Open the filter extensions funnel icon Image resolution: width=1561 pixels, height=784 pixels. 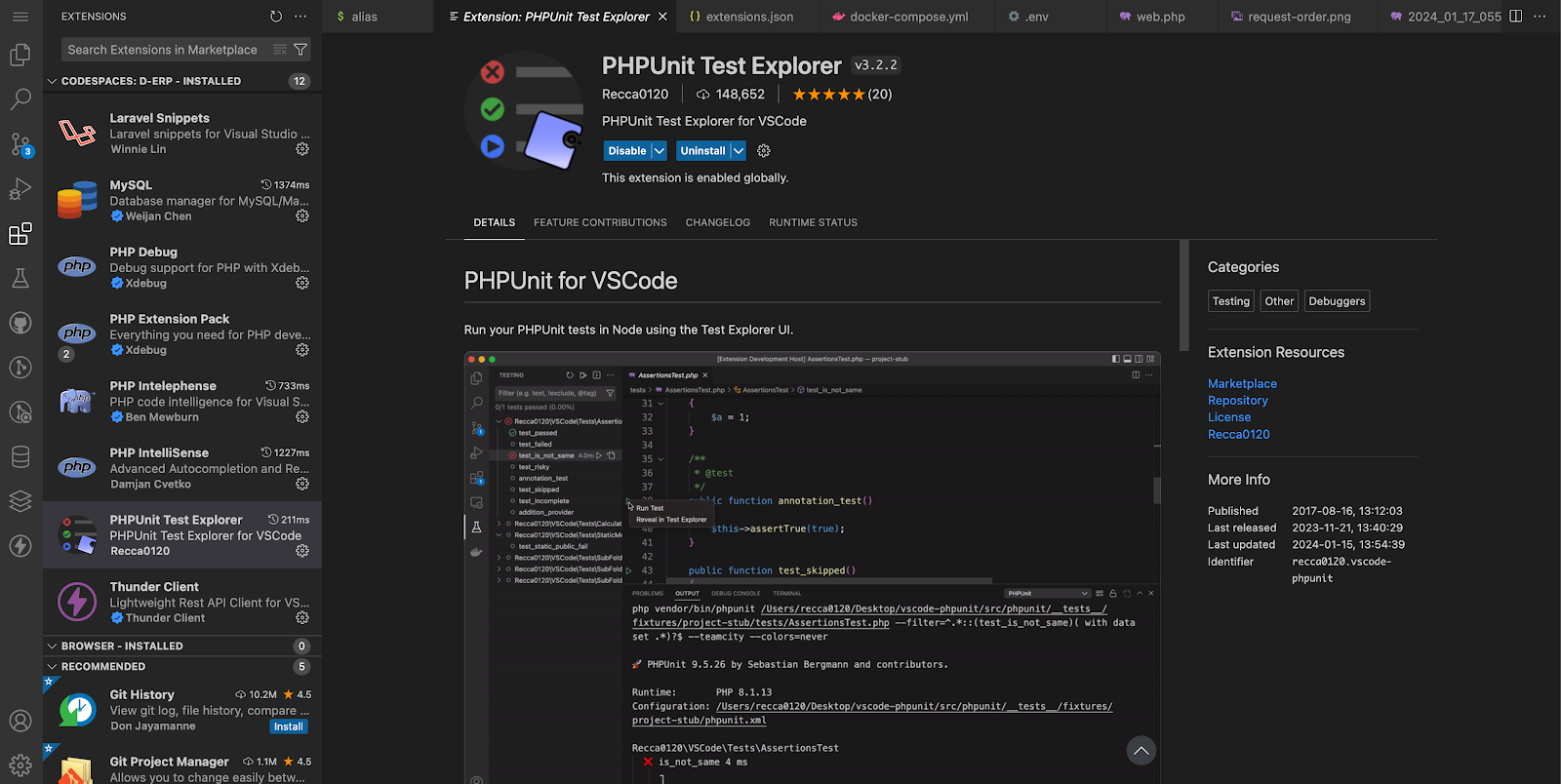pyautogui.click(x=300, y=50)
